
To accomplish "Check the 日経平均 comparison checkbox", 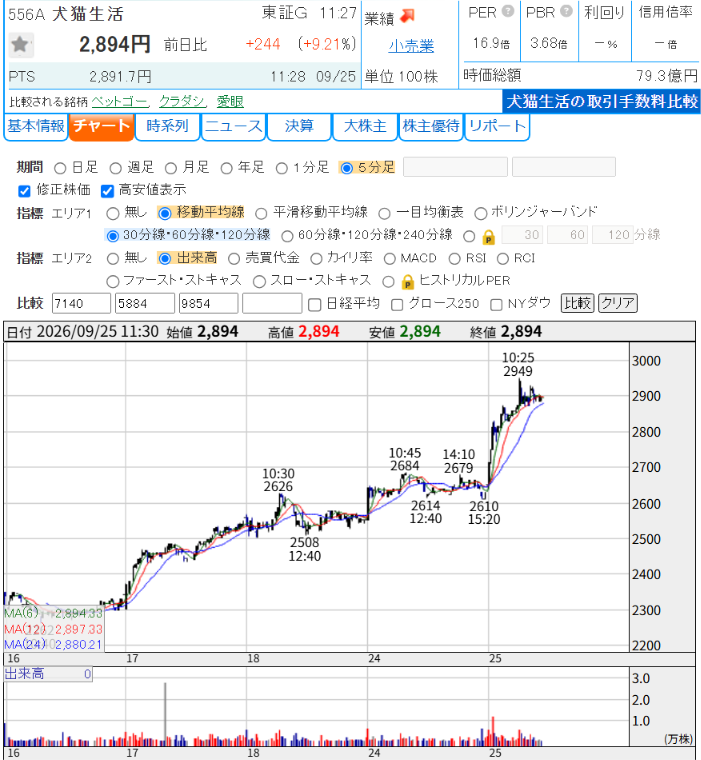I will tap(315, 305).
